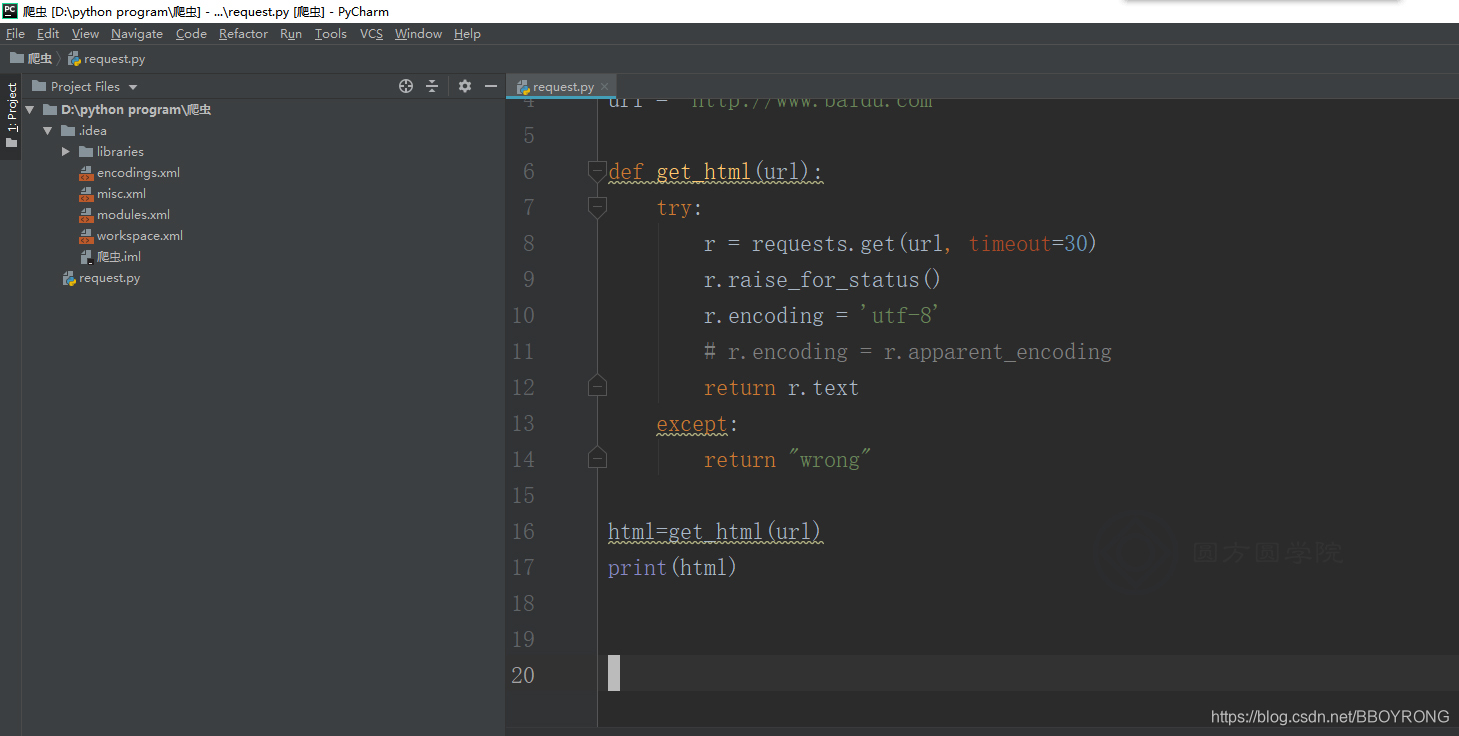Click line number 8 in gutter
This screenshot has height=736, width=1459.
click(x=528, y=244)
